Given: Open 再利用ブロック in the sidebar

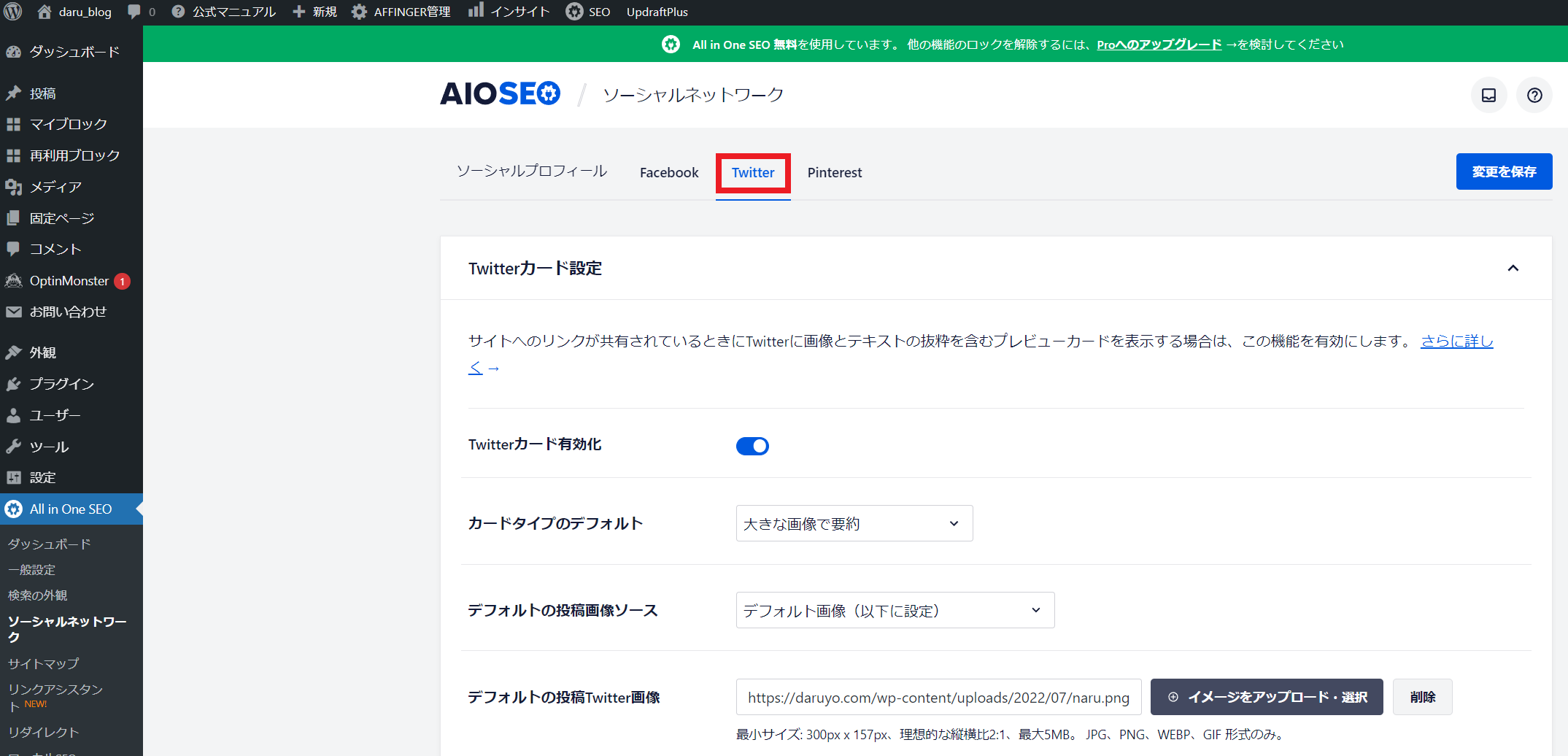Looking at the screenshot, I should click(x=72, y=155).
